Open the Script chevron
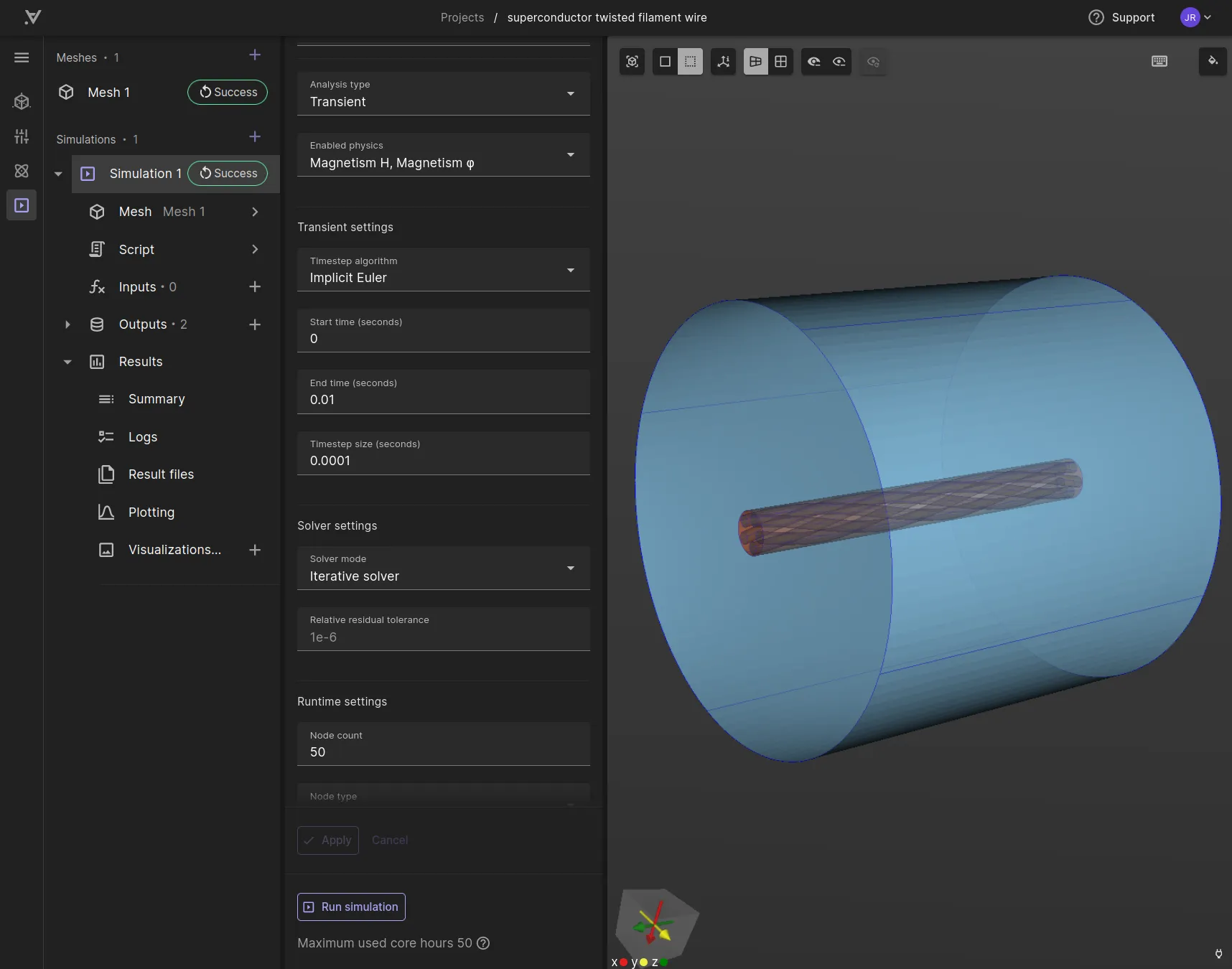 pos(255,249)
